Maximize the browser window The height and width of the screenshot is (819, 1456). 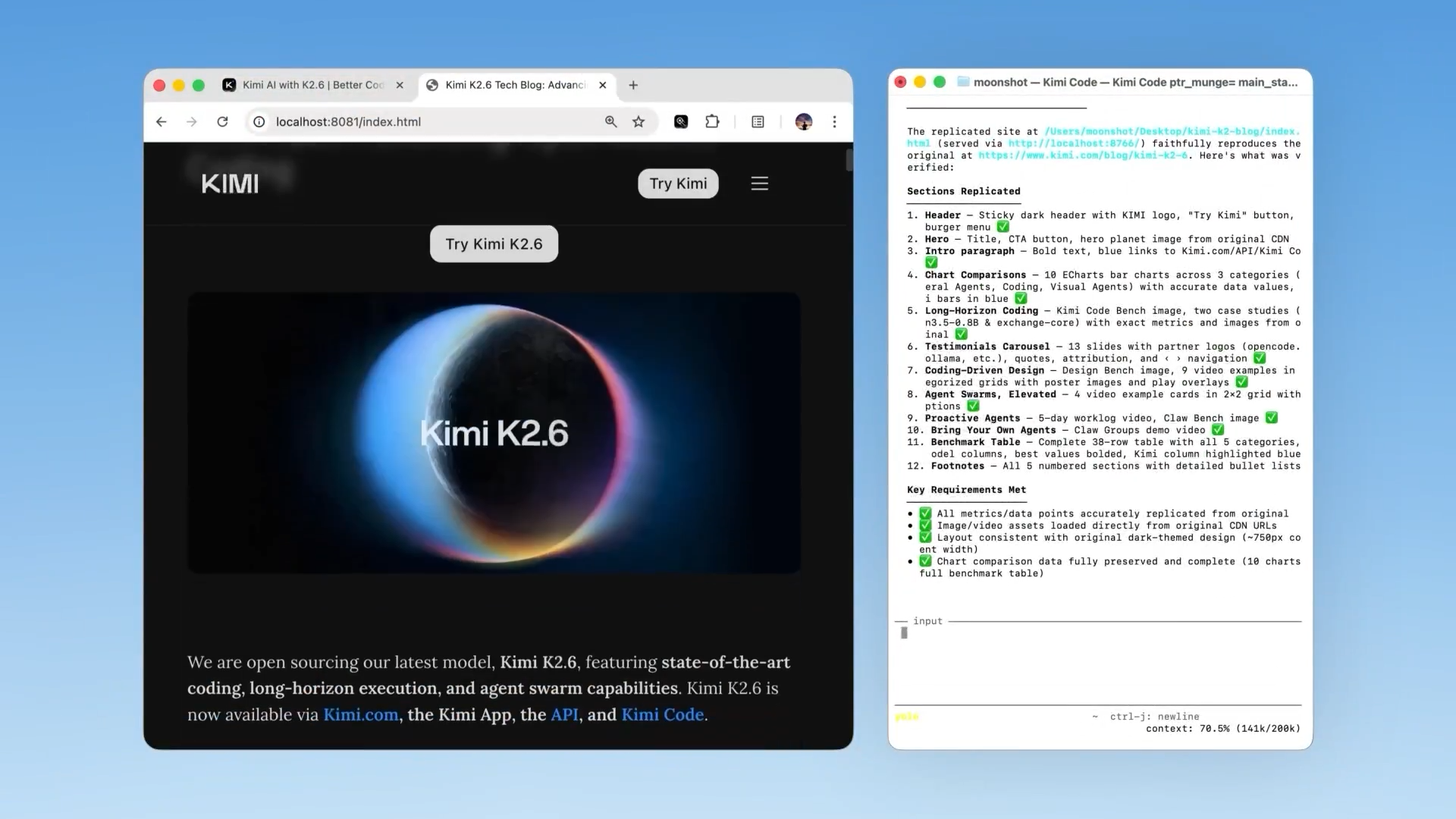tap(199, 86)
